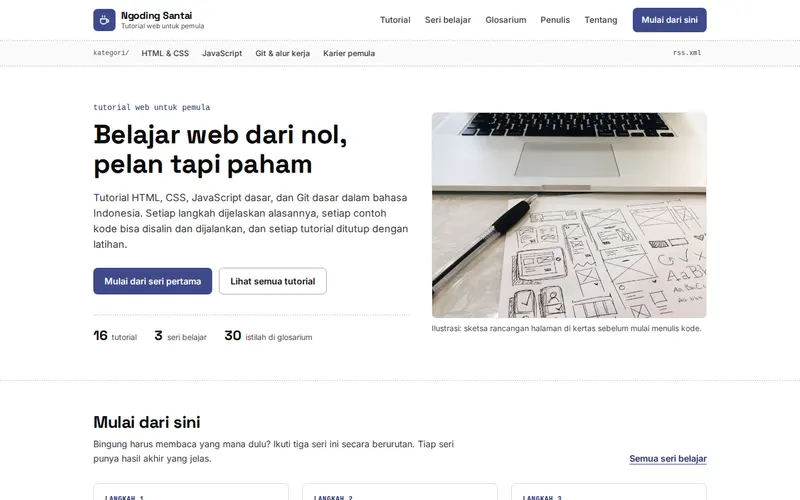800x500 pixels.
Task: Open the Karier pemula category
Action: tap(348, 53)
